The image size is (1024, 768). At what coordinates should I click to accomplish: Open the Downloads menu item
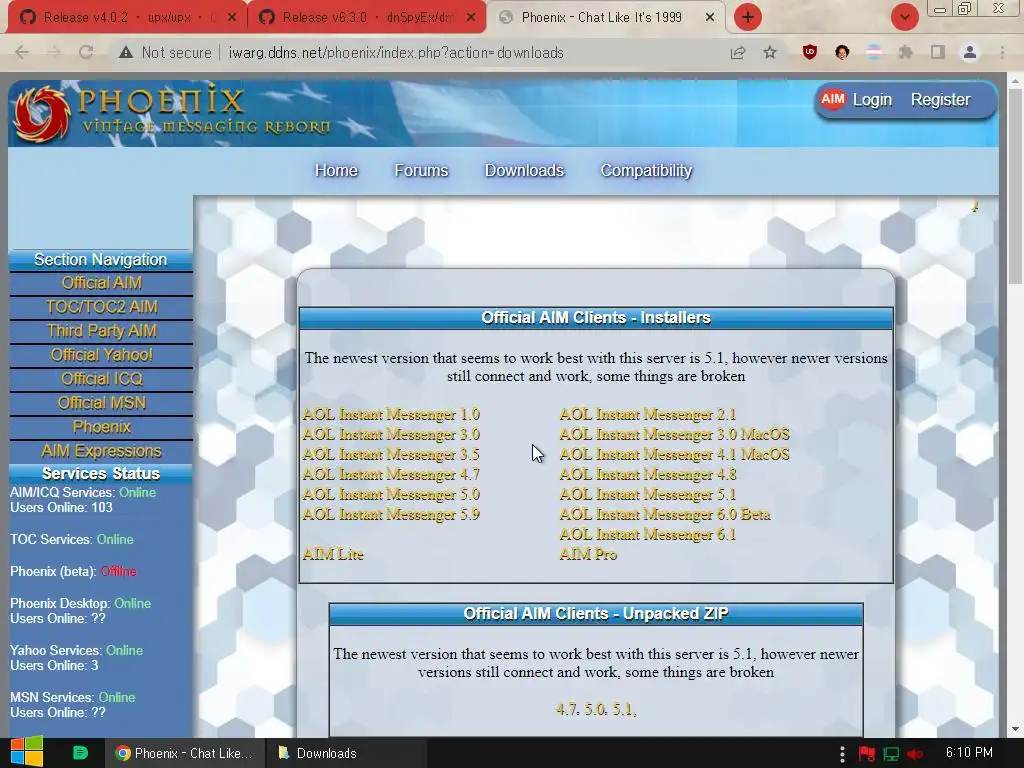[x=524, y=170]
